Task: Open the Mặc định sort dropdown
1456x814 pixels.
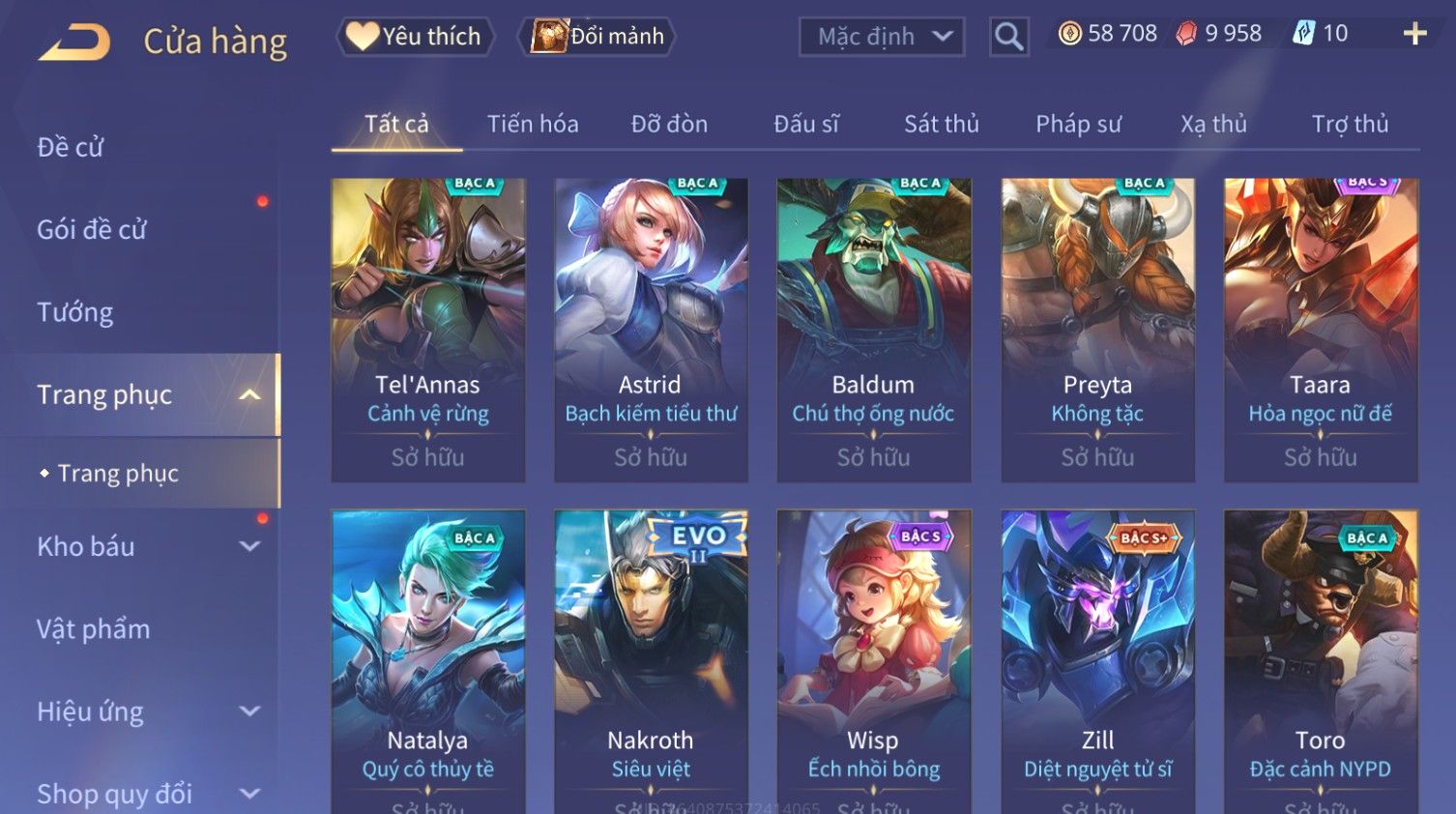Action: (x=882, y=37)
